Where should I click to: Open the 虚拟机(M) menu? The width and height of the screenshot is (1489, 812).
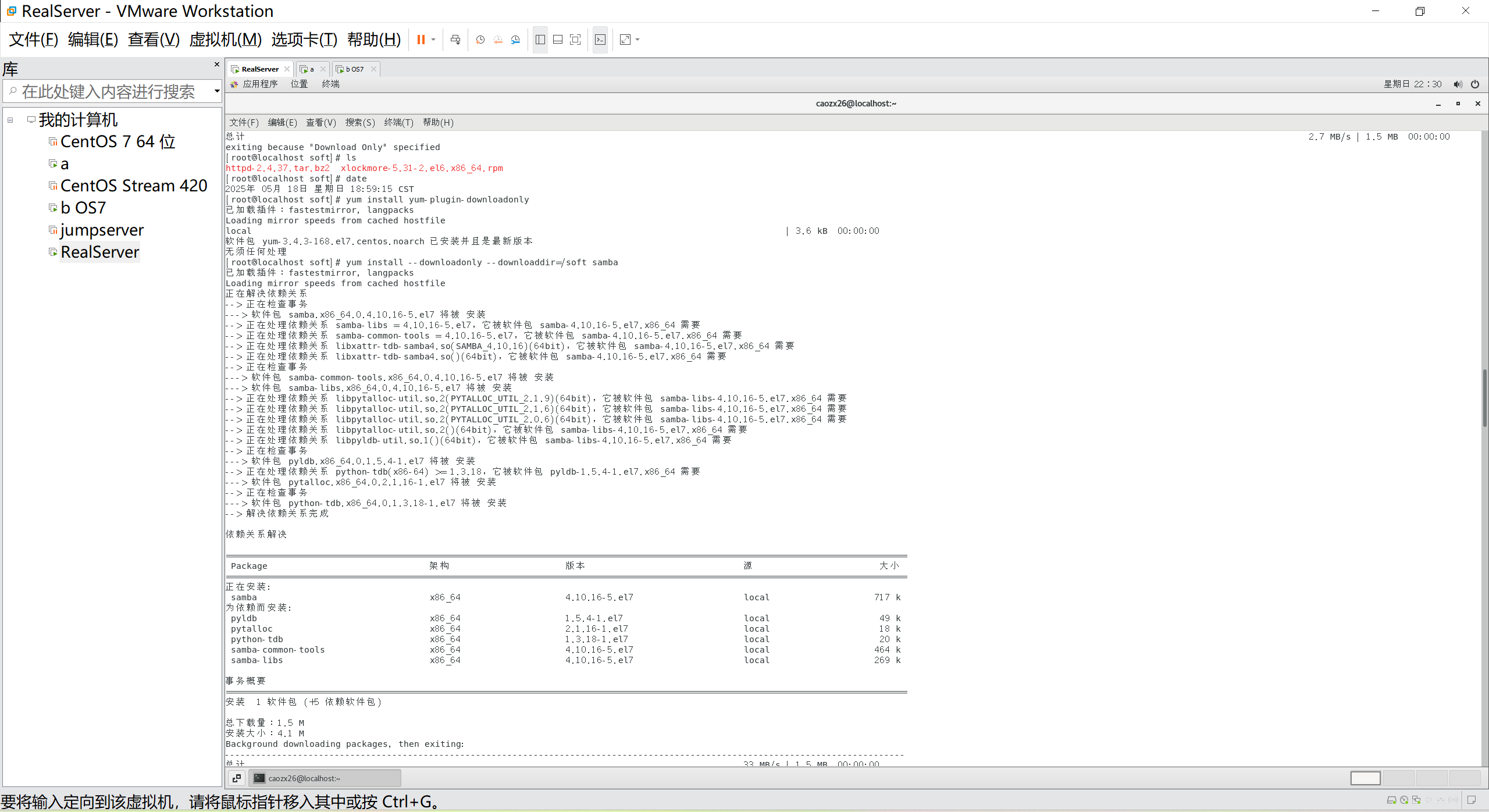coord(226,40)
